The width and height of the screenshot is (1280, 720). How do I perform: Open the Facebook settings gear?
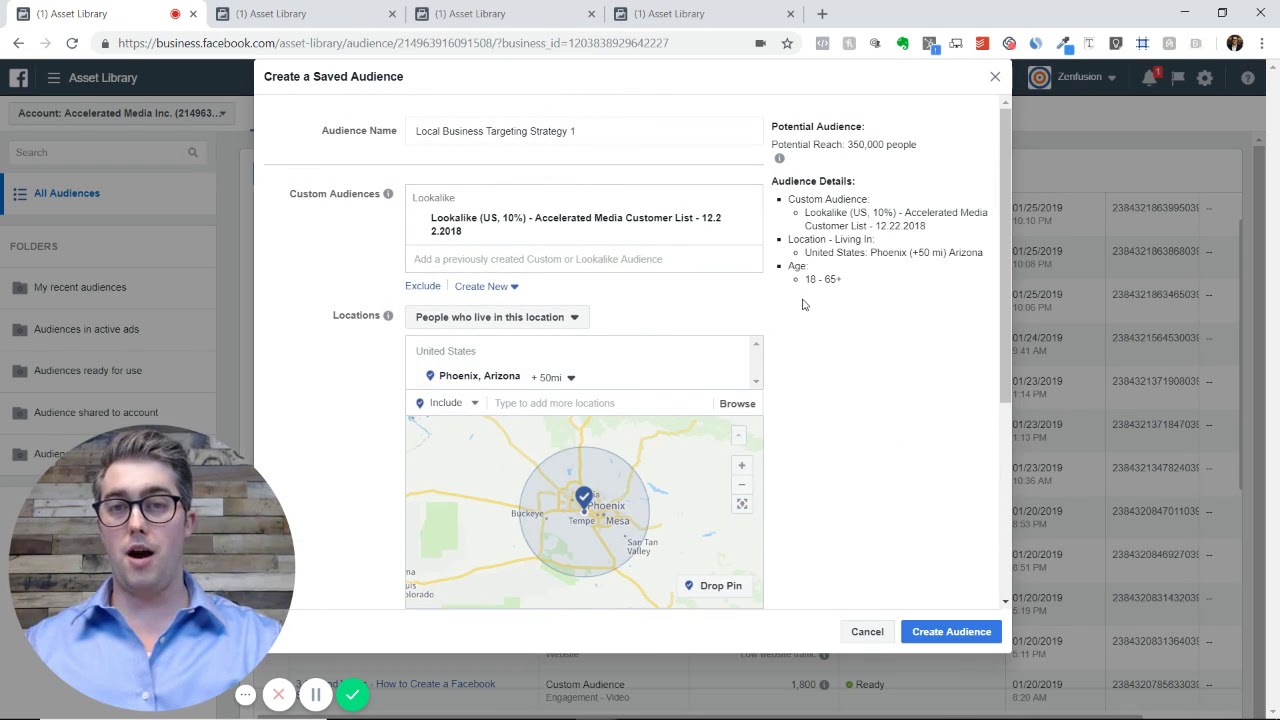tap(1205, 78)
